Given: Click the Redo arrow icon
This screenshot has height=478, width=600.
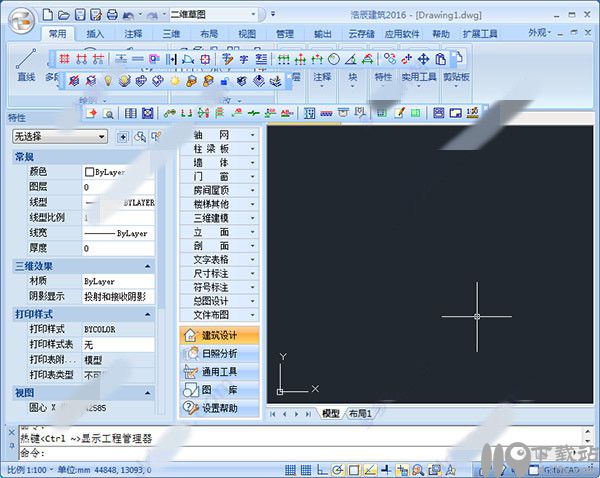Looking at the screenshot, I should [x=152, y=15].
